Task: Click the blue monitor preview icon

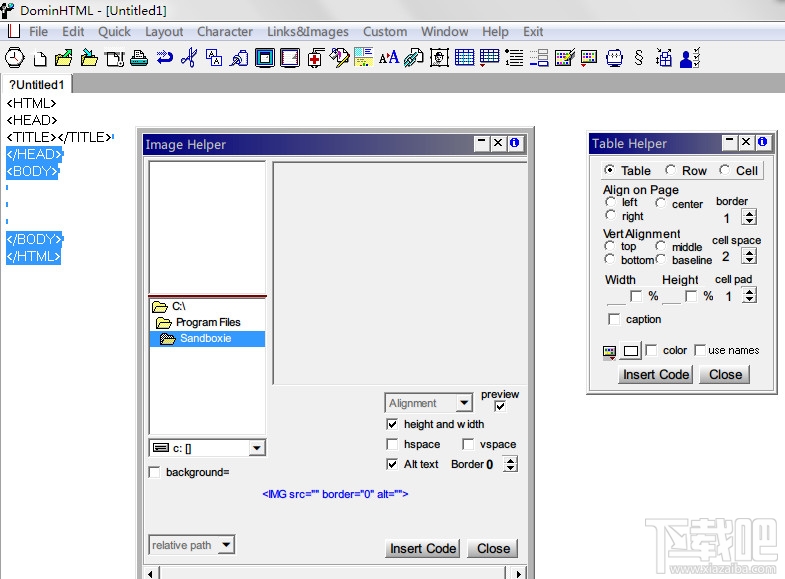Action: 614,58
